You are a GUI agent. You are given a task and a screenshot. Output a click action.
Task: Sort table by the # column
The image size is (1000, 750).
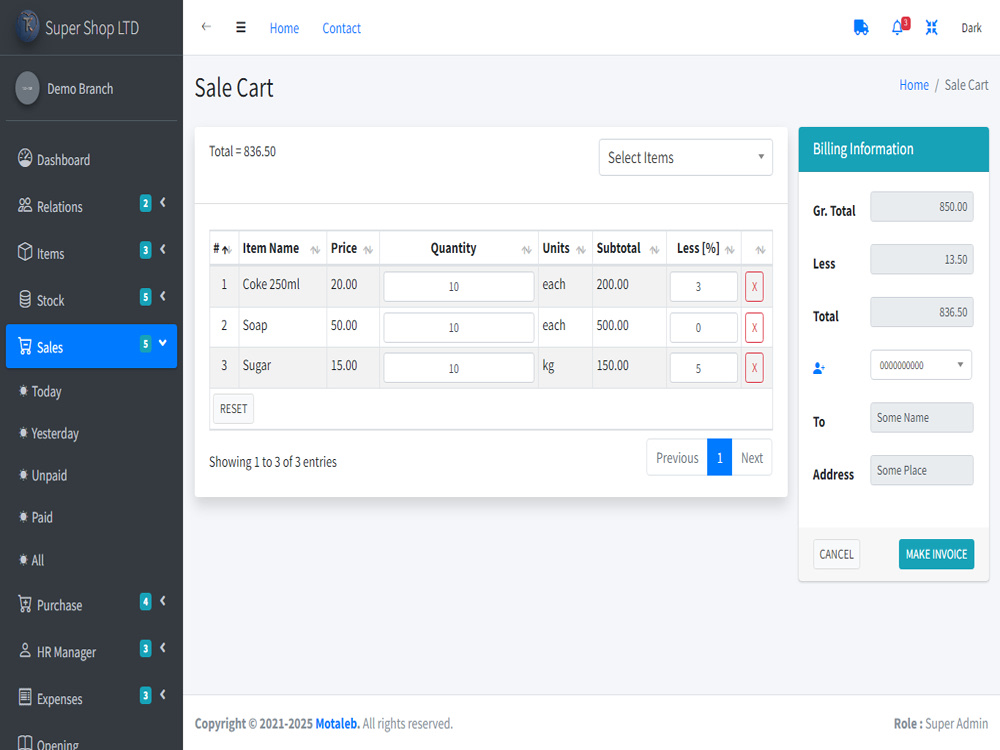click(x=223, y=248)
